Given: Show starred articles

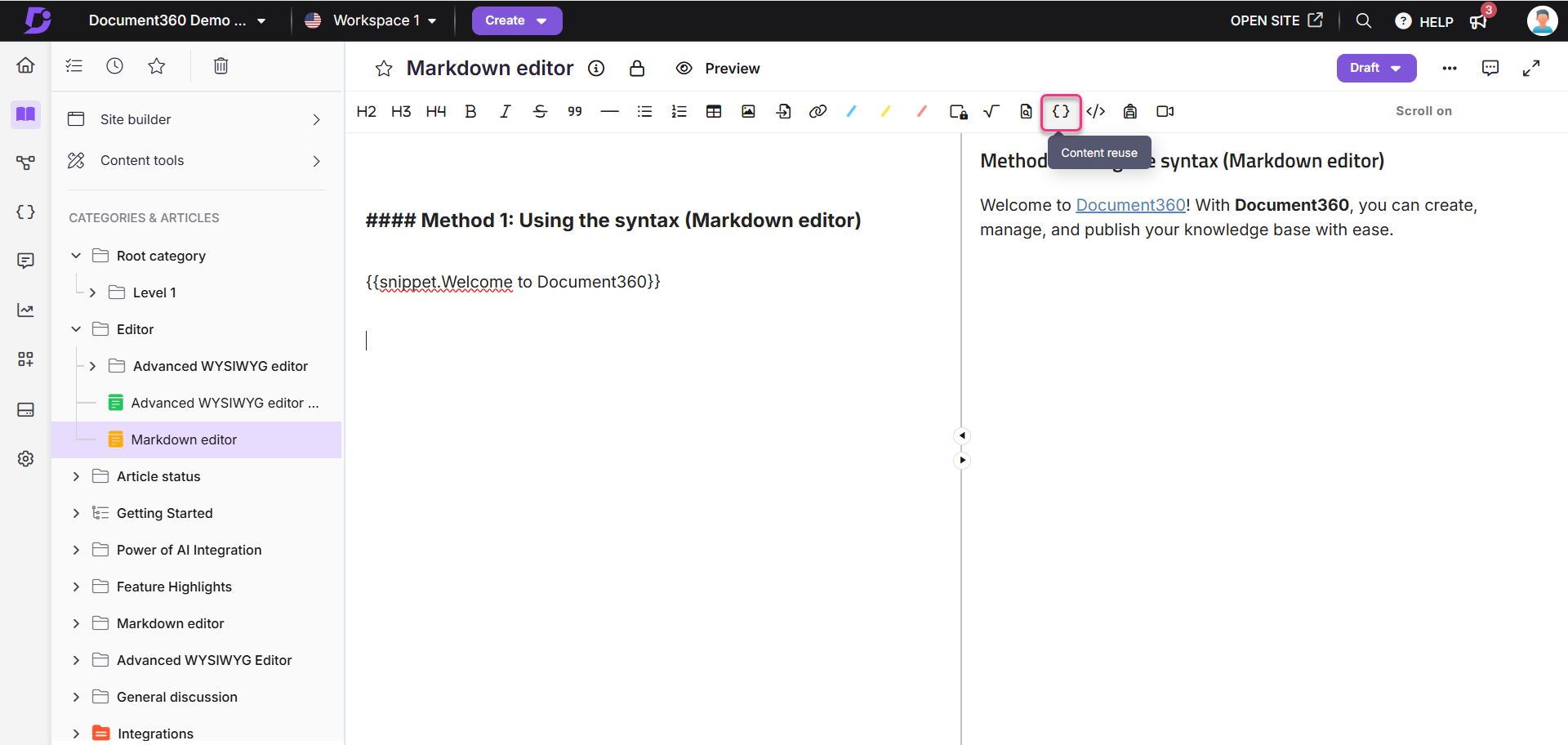Looking at the screenshot, I should click(157, 66).
